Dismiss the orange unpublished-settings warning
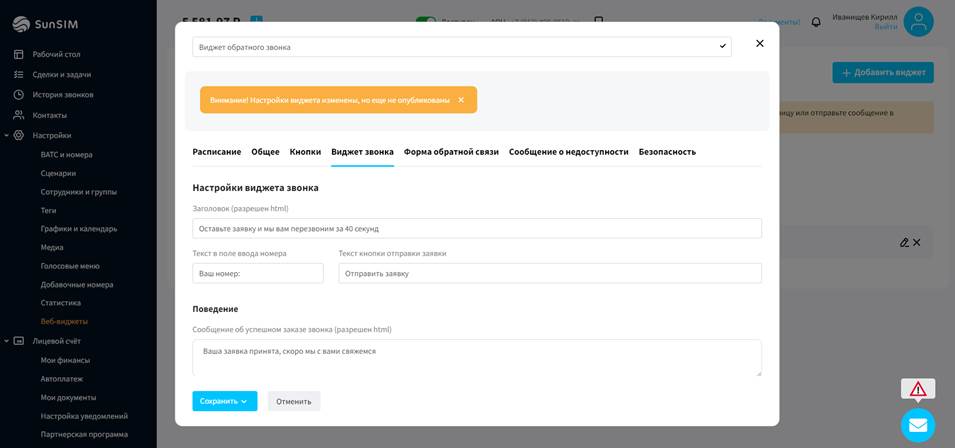This screenshot has width=955, height=448. (x=461, y=100)
